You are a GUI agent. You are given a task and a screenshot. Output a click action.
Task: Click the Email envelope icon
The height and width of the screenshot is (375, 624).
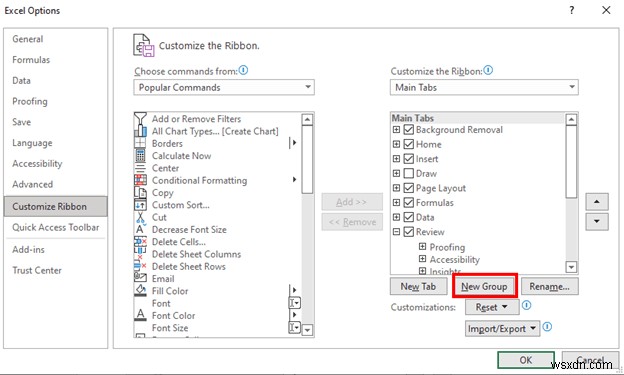point(140,279)
